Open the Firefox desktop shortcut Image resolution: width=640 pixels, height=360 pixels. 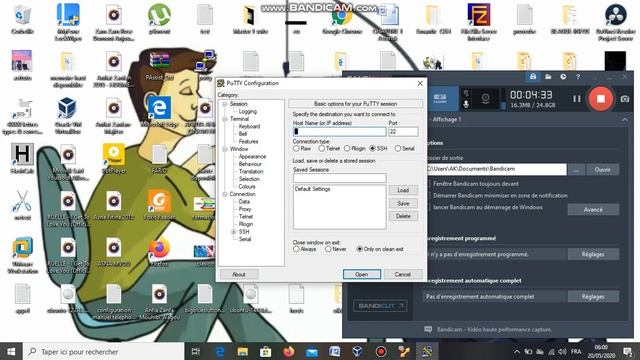tap(159, 251)
